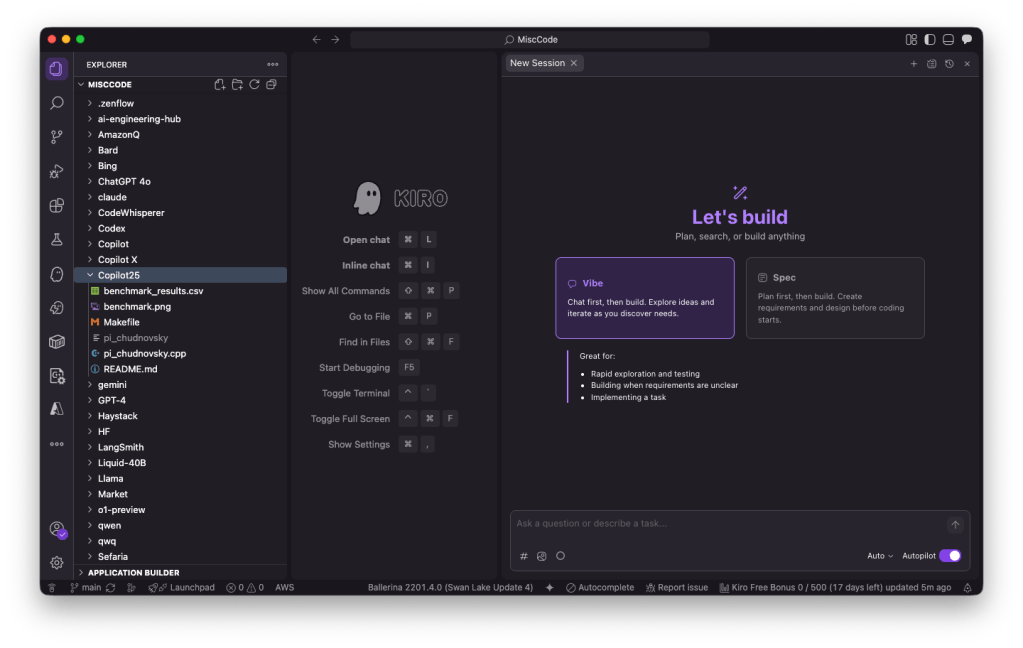Expand the gemini folder
The image size is (1023, 648).
click(181, 385)
